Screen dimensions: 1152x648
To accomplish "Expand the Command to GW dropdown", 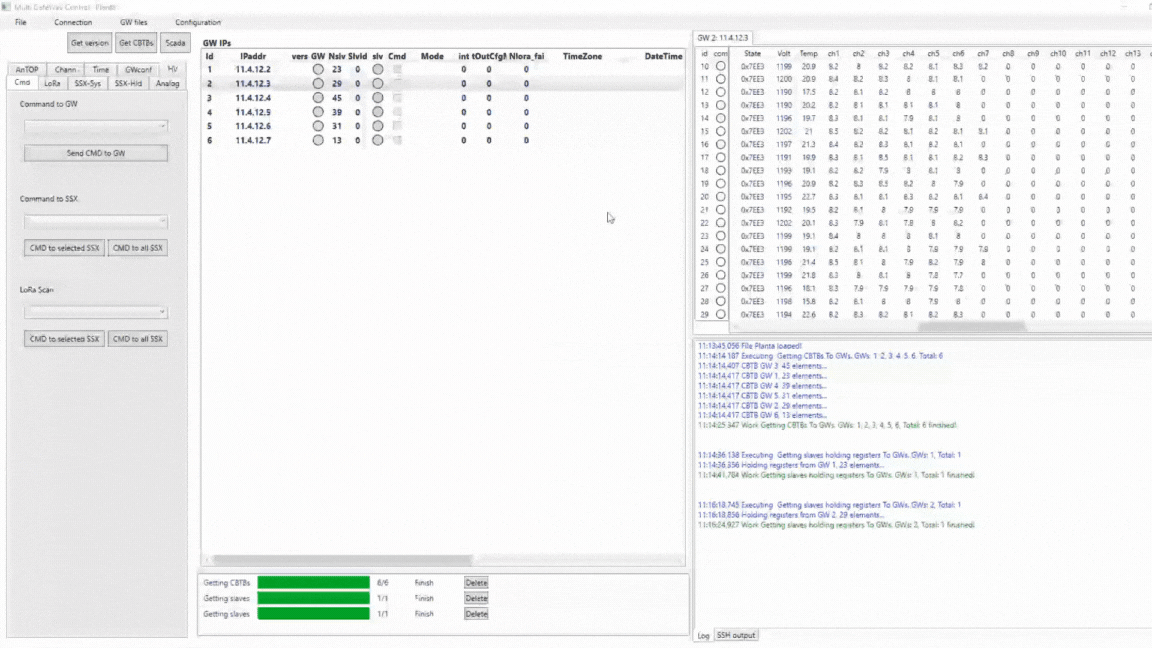I will click(96, 126).
